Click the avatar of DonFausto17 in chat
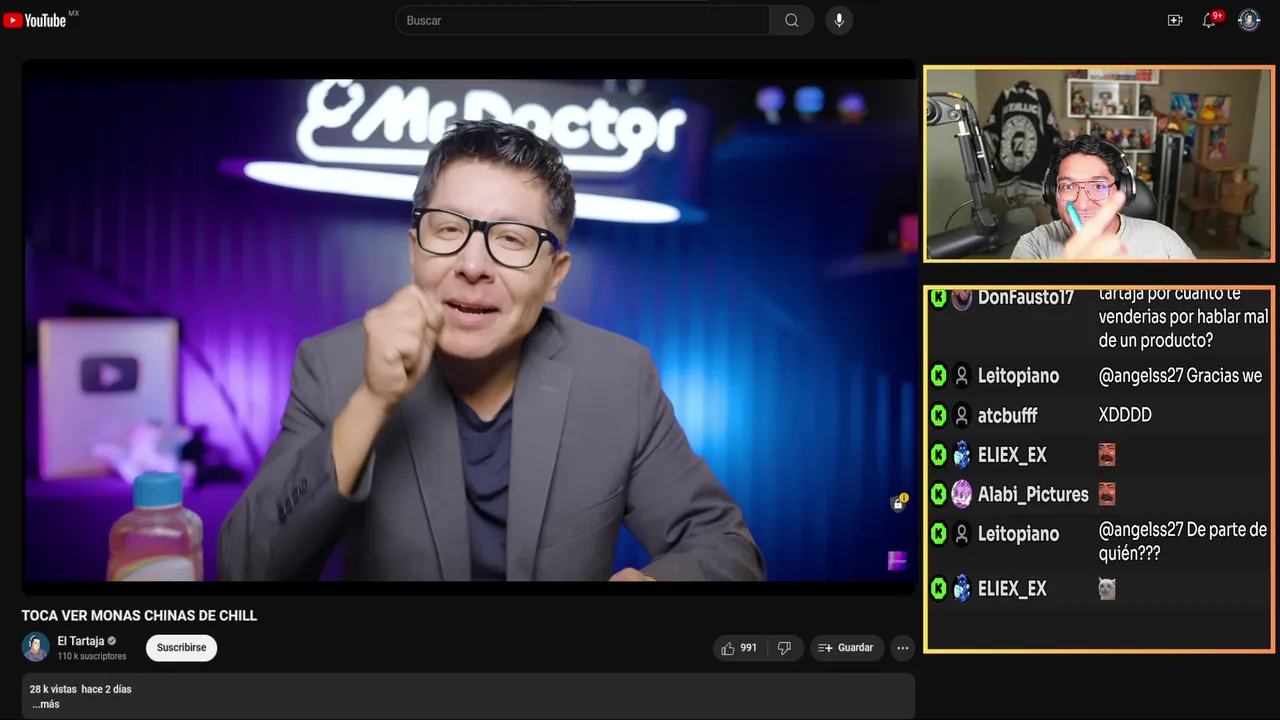 [961, 298]
